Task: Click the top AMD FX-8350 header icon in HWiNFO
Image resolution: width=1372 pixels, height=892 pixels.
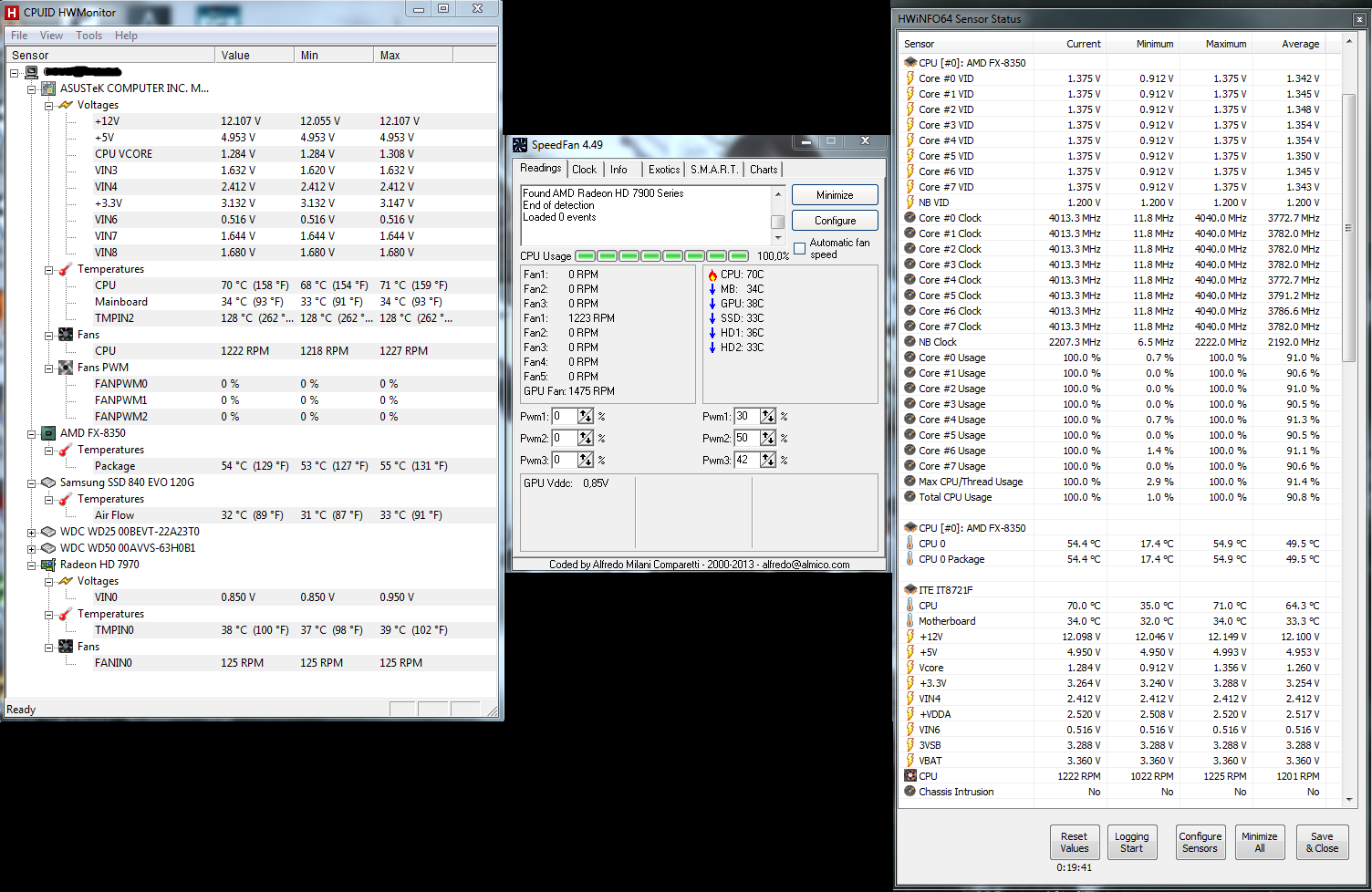Action: tap(909, 63)
